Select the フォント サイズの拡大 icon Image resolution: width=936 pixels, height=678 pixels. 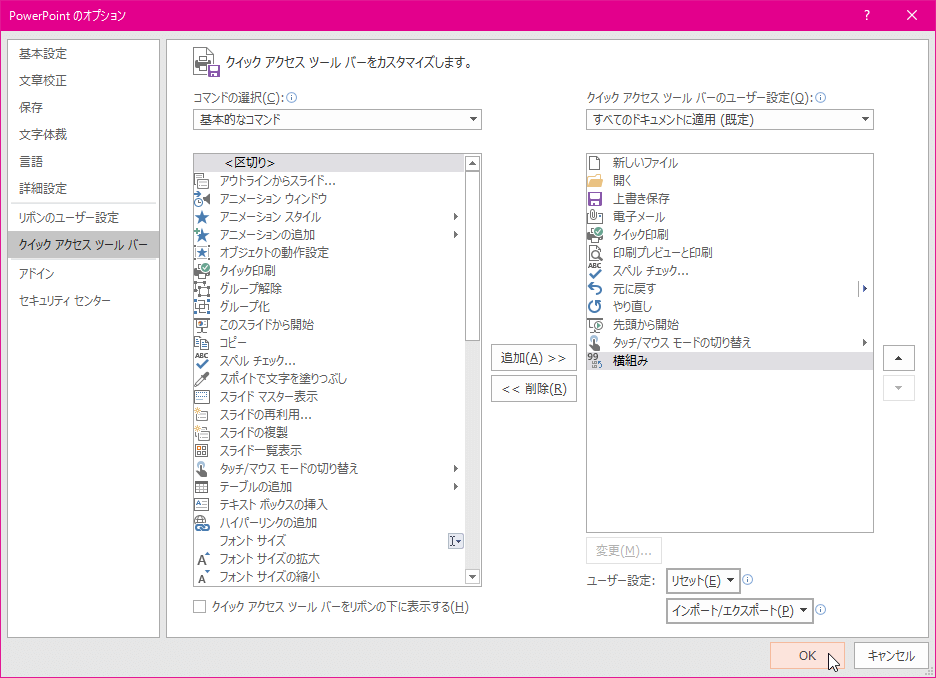tap(202, 559)
